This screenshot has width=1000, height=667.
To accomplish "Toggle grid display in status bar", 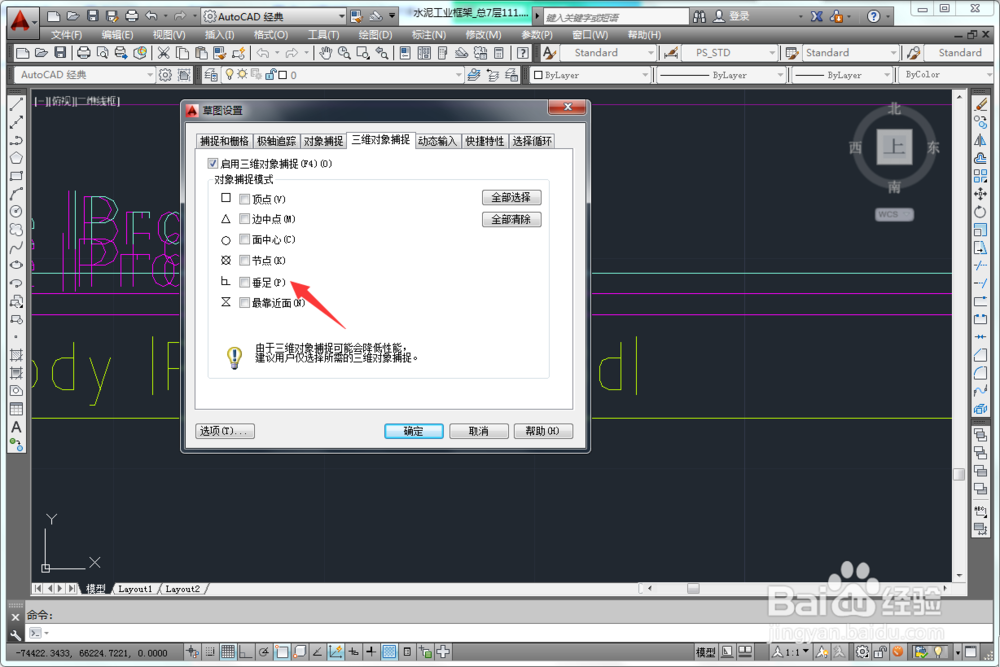I will pos(228,652).
